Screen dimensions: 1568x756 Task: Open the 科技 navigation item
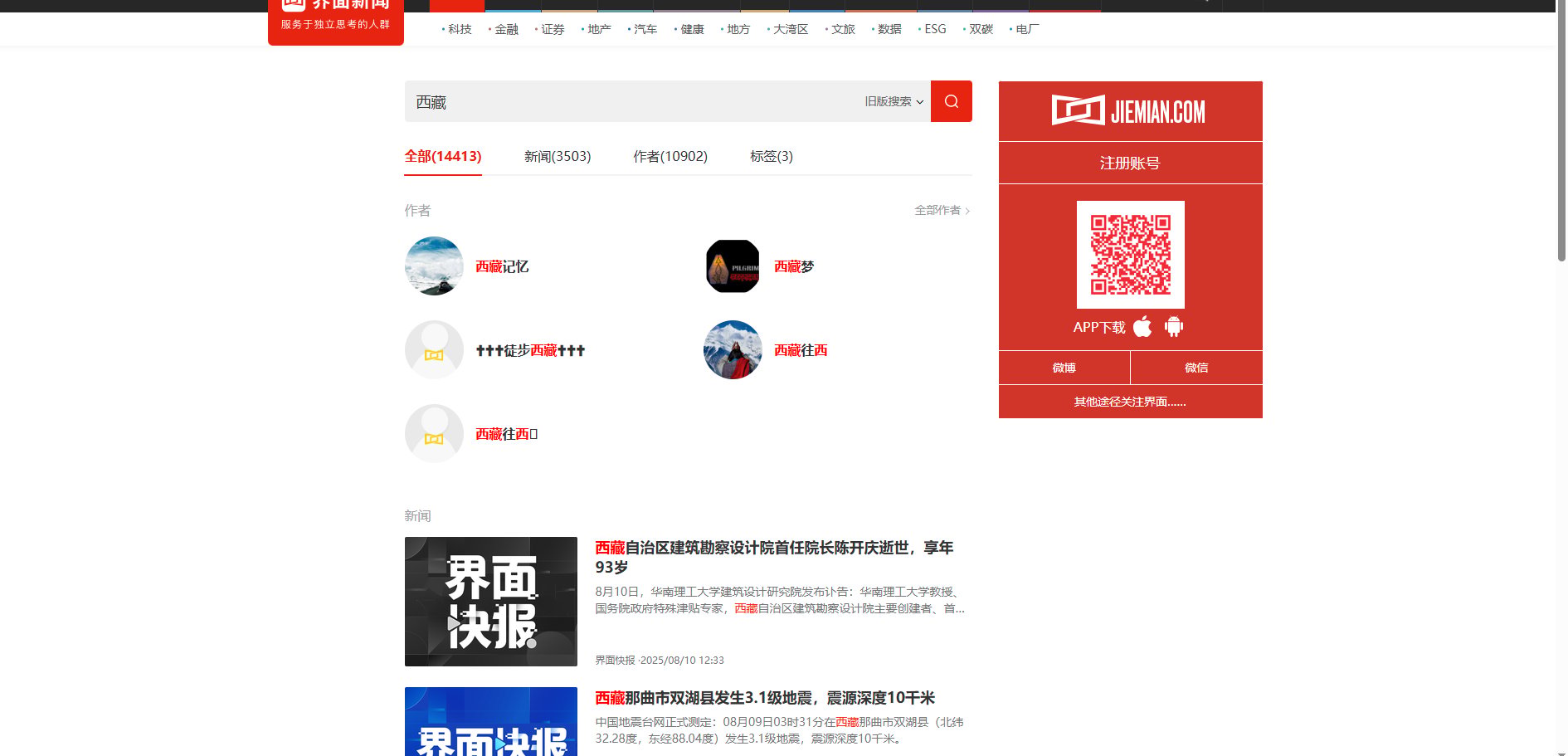pyautogui.click(x=460, y=29)
